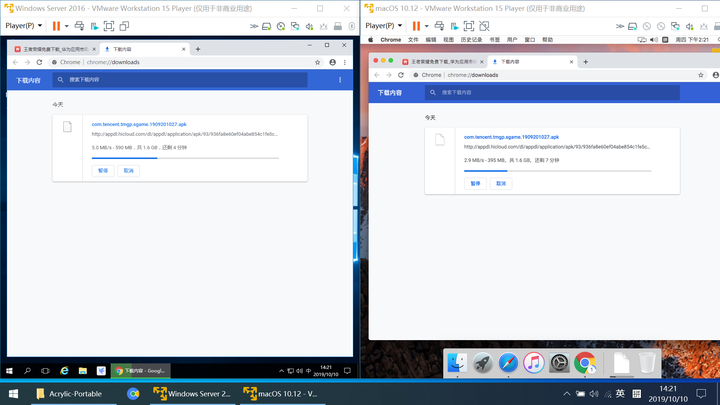
Task: Open three-dot menu on Windows downloads page header
Action: point(340,80)
